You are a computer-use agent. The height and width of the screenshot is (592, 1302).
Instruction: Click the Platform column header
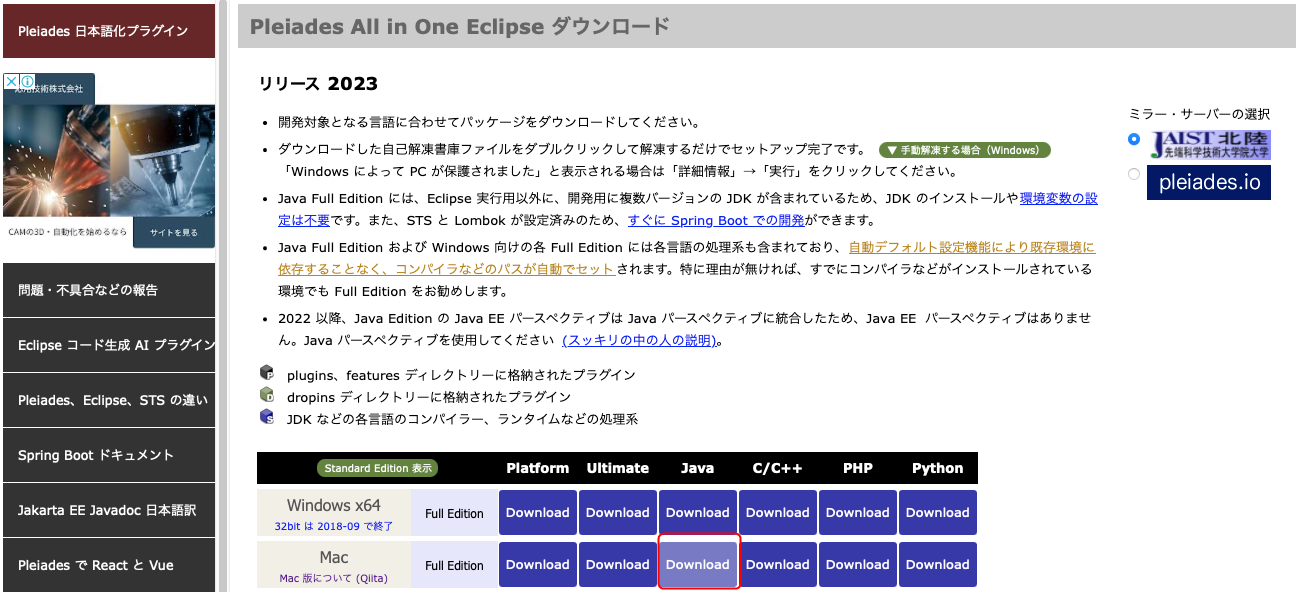[x=538, y=468]
